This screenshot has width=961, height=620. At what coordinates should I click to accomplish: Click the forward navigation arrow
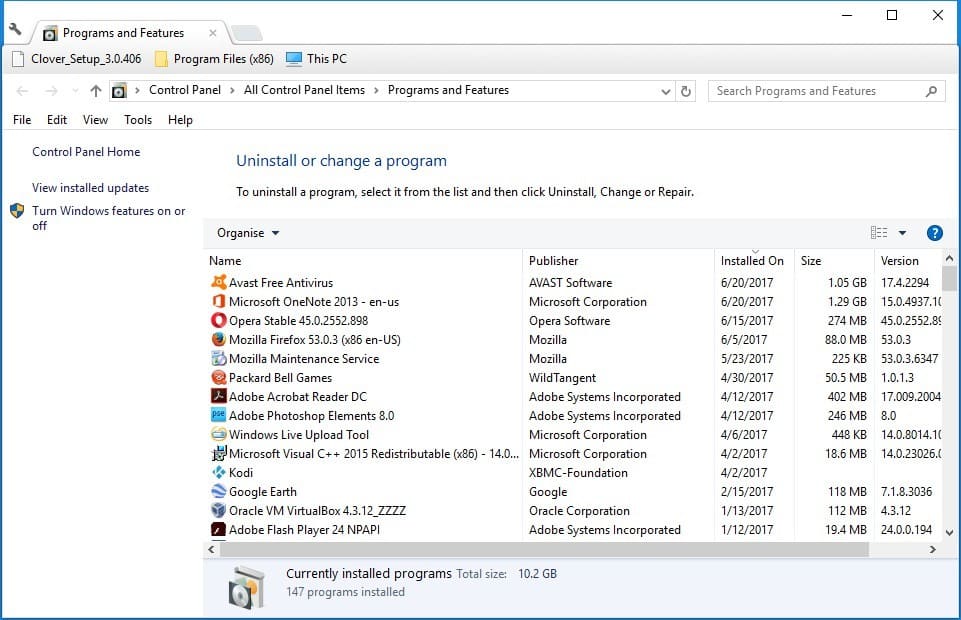pyautogui.click(x=52, y=91)
